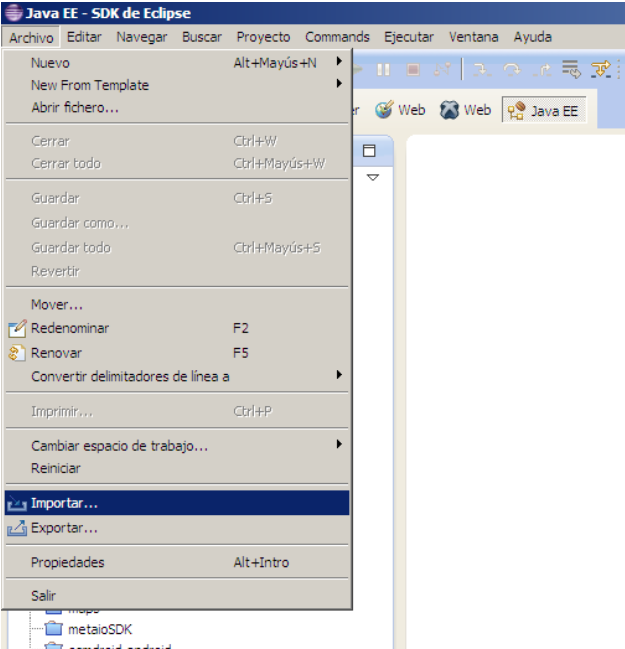The width and height of the screenshot is (625, 649).
Task: Open the Navegar menu
Action: point(142,37)
